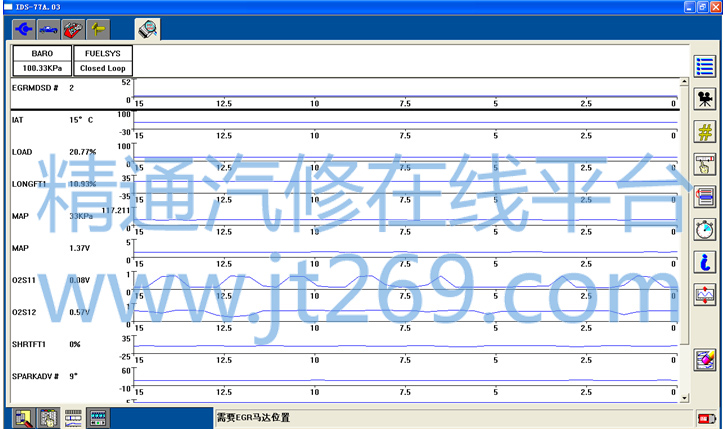725x429 pixels.
Task: Open the blue car vehicle tab
Action: (49, 30)
